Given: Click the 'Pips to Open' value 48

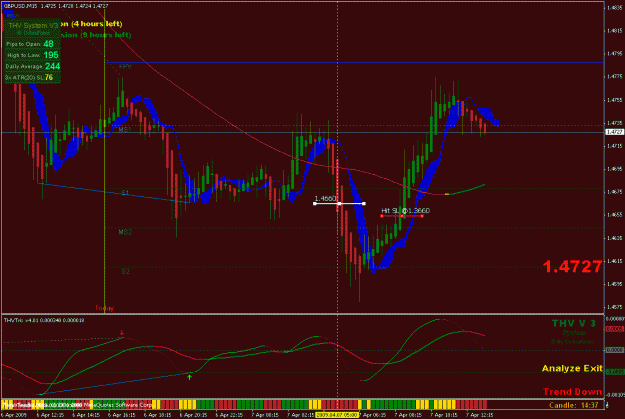Looking at the screenshot, I should [48, 44].
